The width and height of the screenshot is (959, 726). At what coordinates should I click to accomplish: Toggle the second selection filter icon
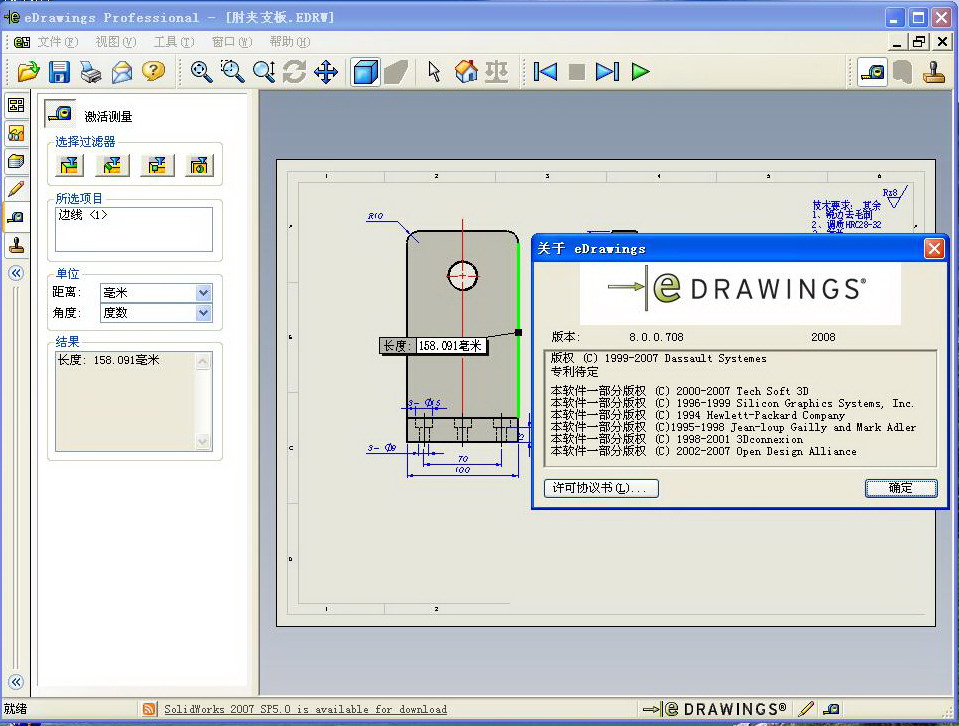click(x=112, y=165)
